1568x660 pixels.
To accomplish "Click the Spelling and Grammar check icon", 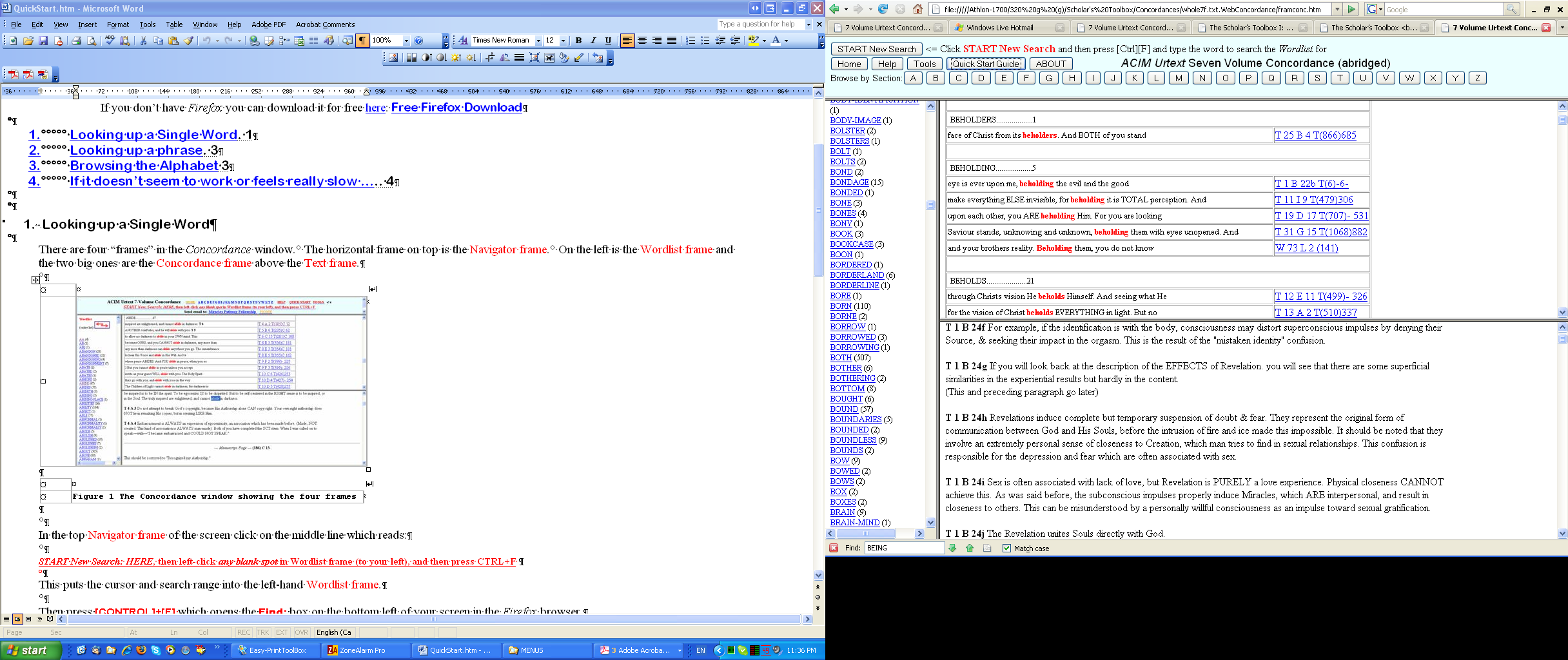I will (110, 41).
